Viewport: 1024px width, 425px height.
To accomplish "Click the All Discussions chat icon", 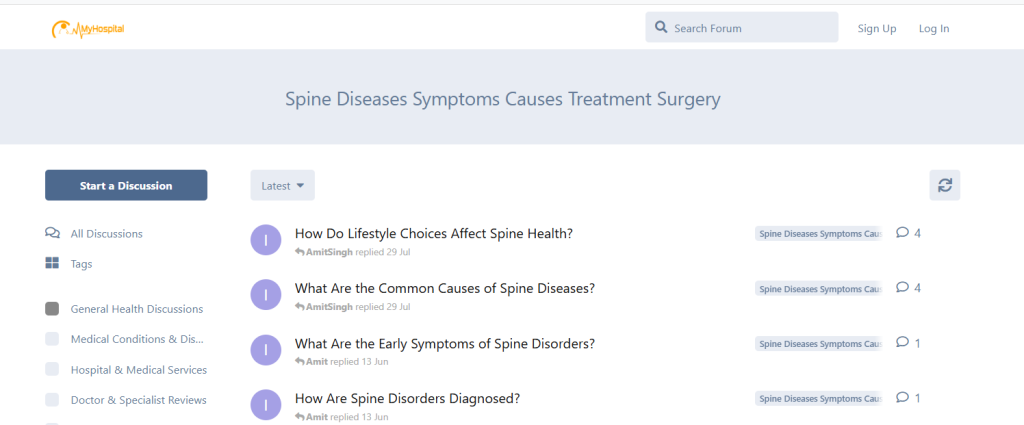I will (x=52, y=233).
